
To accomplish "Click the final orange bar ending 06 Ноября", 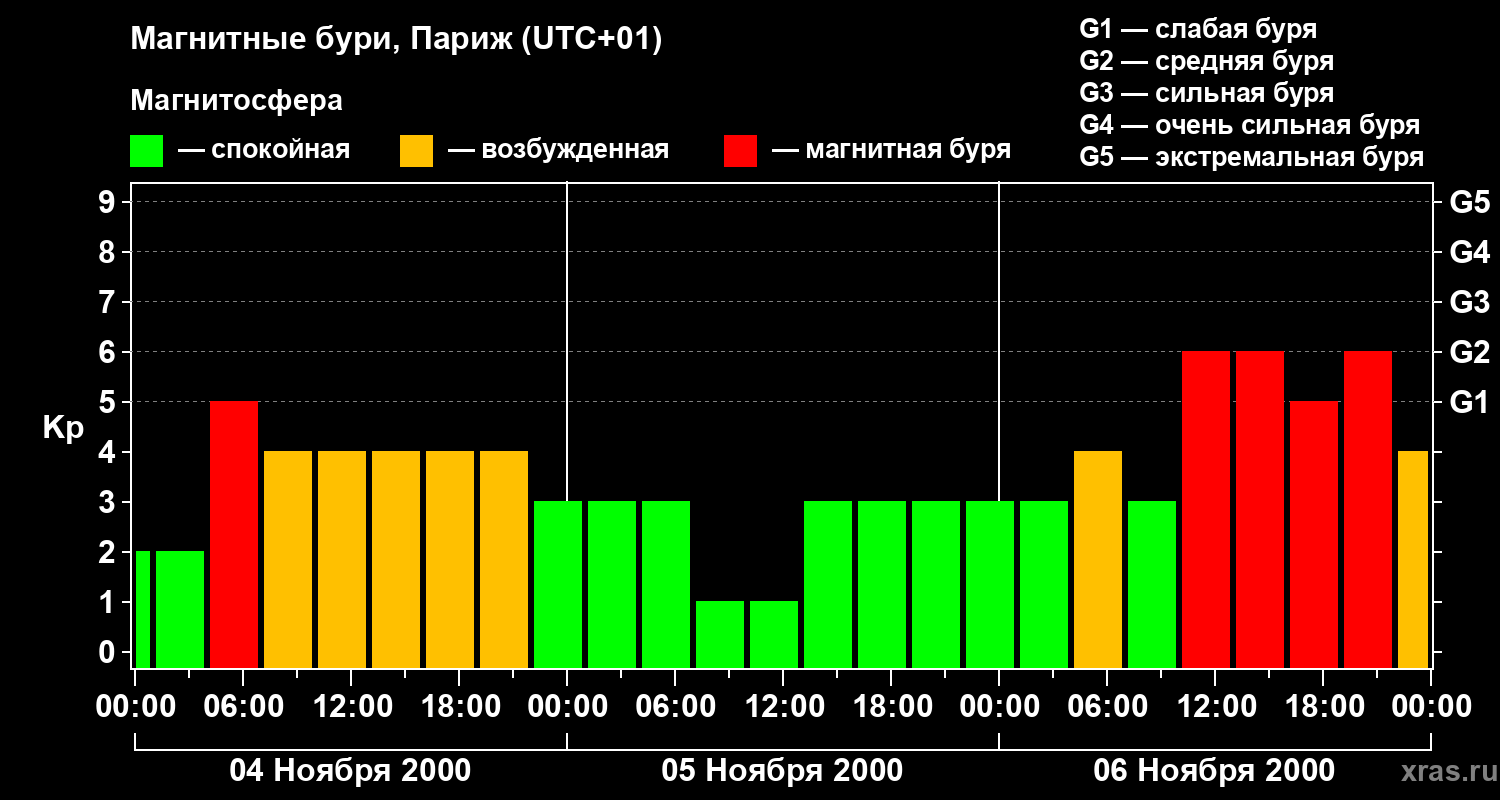I will point(1413,559).
